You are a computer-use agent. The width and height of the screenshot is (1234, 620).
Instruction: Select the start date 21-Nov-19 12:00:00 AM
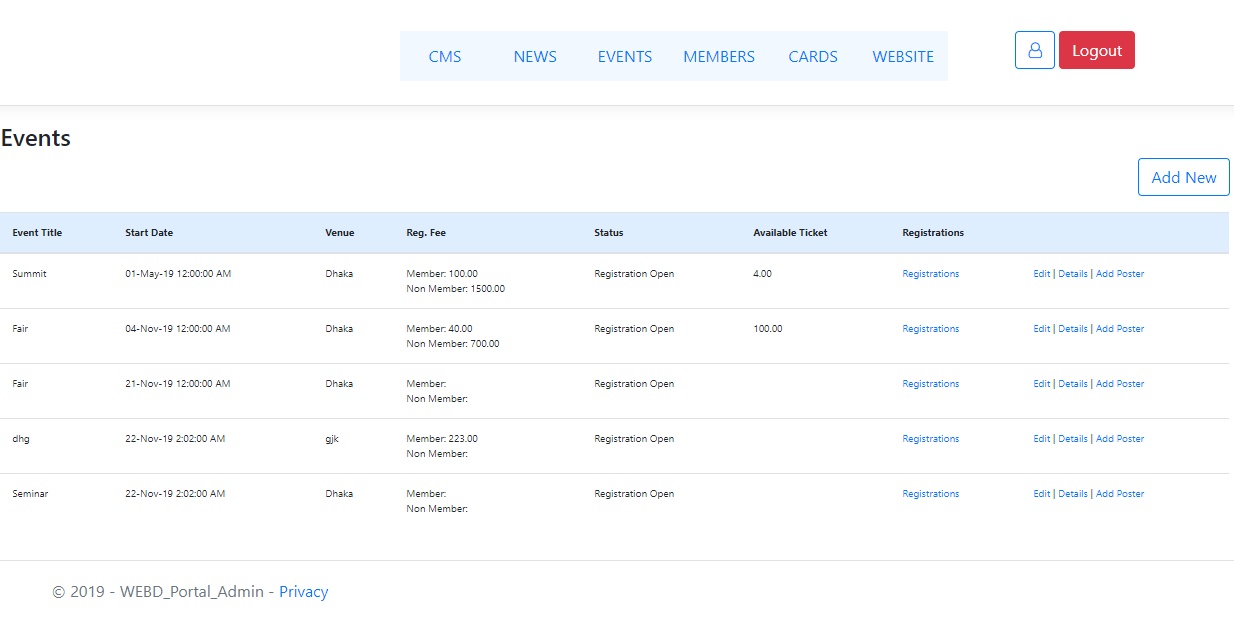(178, 384)
